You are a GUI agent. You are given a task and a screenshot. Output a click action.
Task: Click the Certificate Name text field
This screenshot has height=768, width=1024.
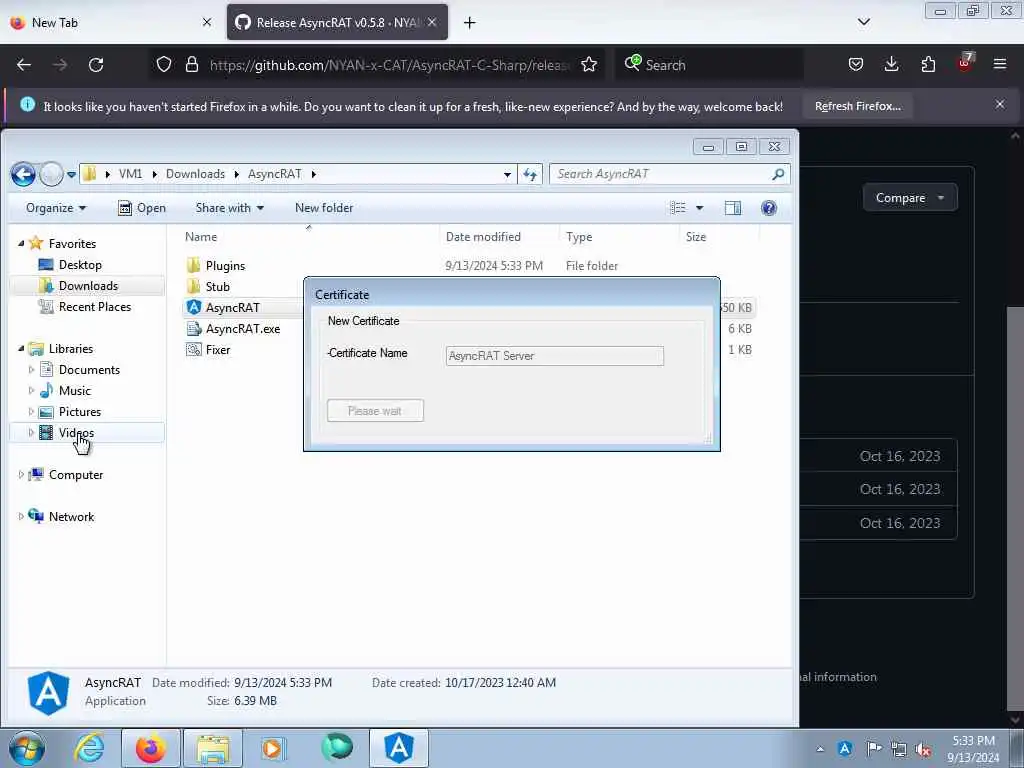(554, 356)
